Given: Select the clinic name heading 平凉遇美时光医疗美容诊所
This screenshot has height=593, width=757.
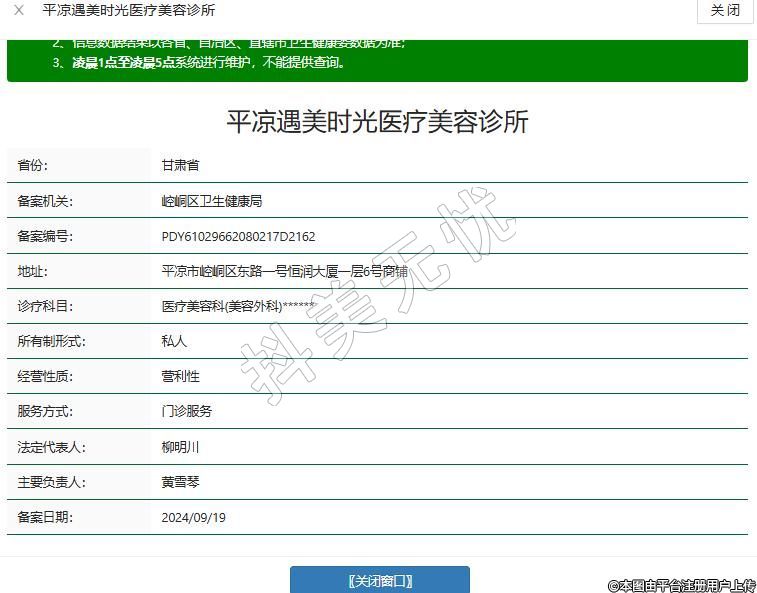Looking at the screenshot, I should click(x=377, y=122).
